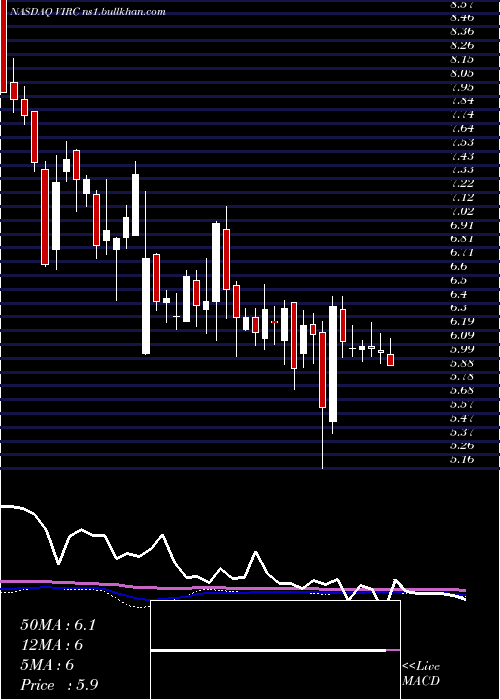This screenshot has height=700, width=500.
Task: Select the 5.78 price level label
Action: (x=462, y=377)
